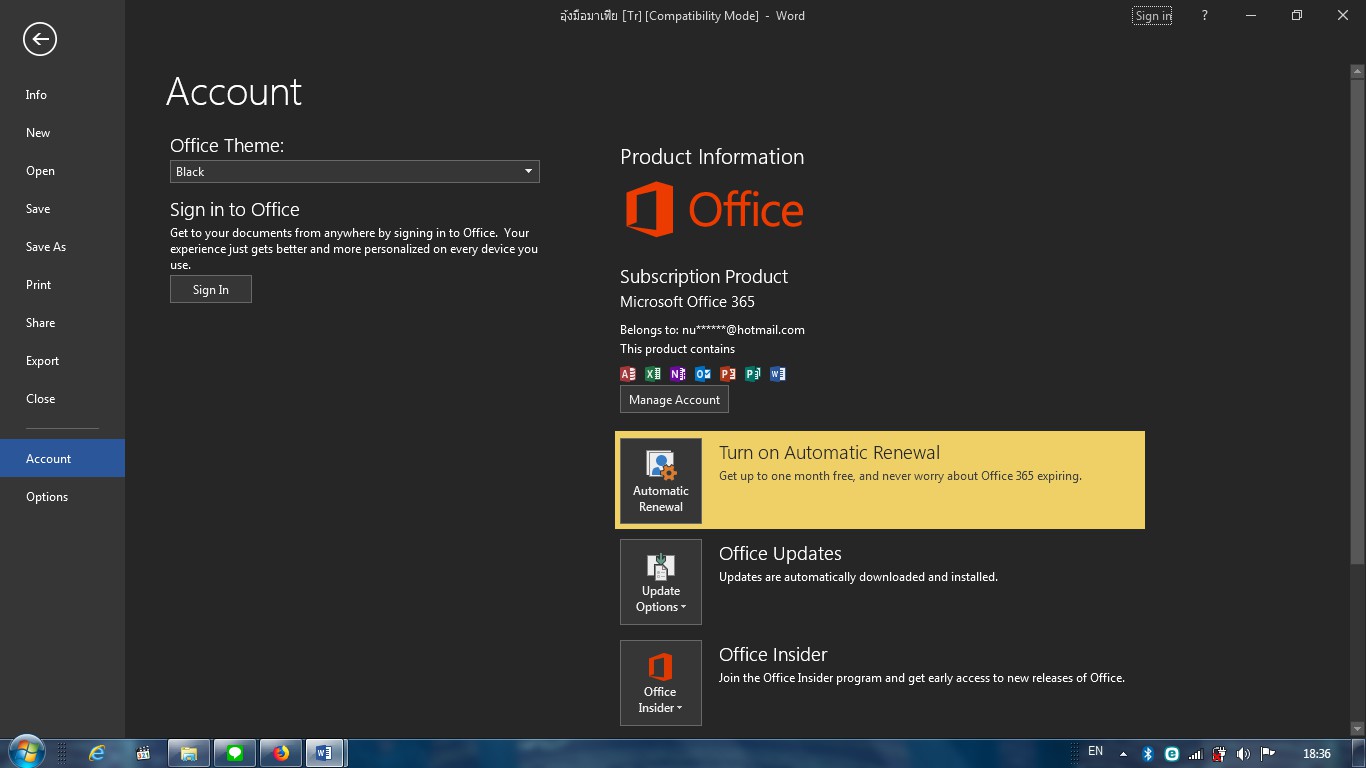Screen dimensions: 1366x768
Task: Click the Manage Account button
Action: click(x=674, y=400)
